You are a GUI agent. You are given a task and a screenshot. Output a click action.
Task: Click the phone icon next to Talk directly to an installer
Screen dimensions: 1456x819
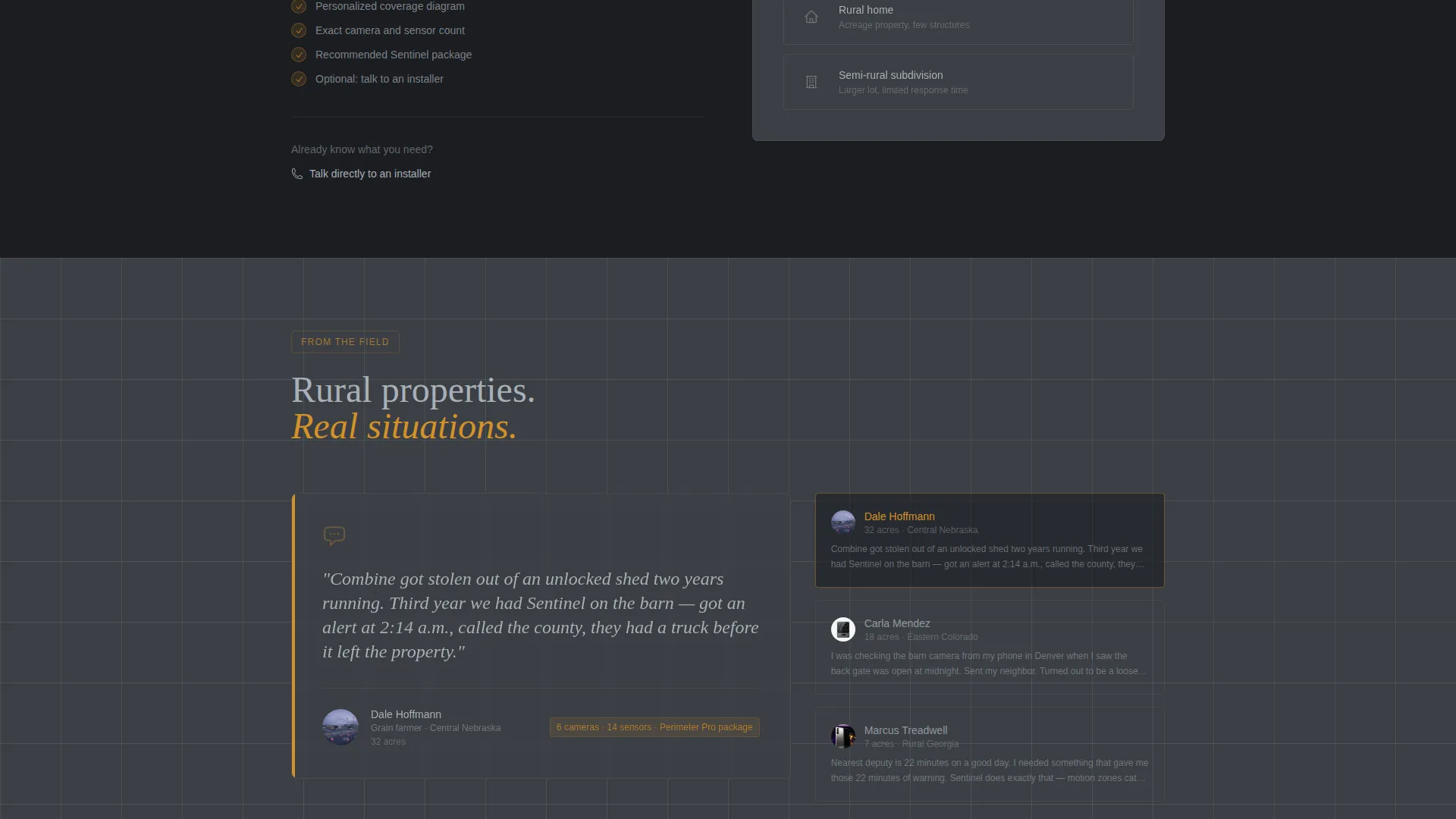click(297, 174)
